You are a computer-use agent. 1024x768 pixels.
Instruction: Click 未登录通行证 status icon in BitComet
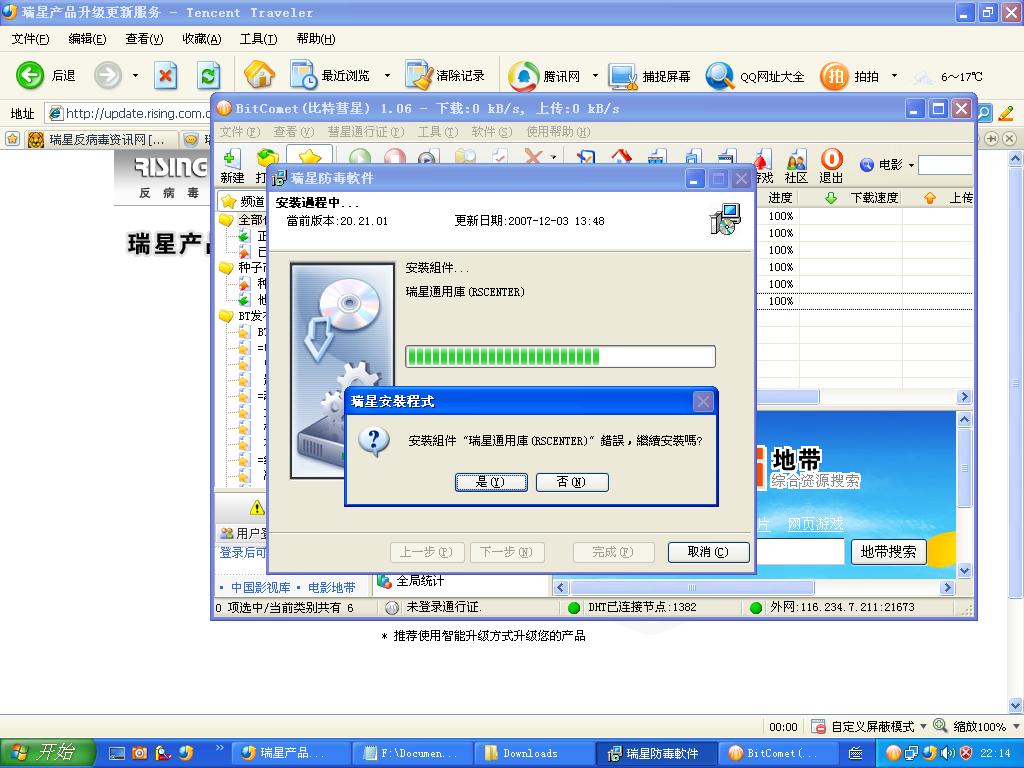tap(392, 607)
